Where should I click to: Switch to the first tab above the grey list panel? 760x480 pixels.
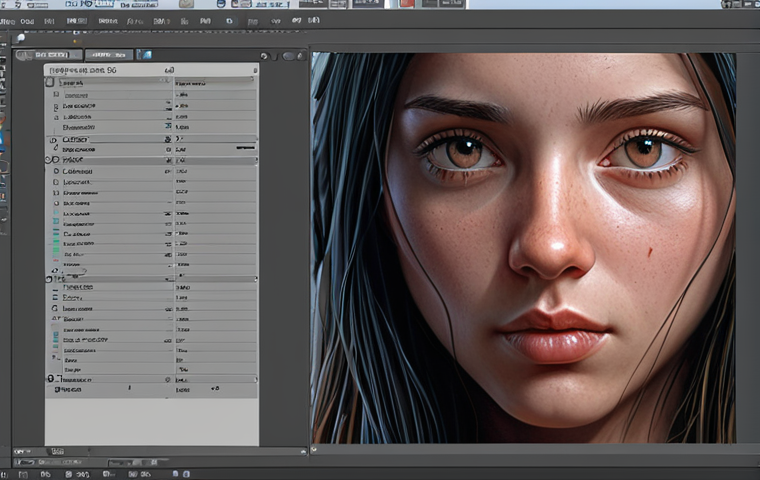point(48,55)
